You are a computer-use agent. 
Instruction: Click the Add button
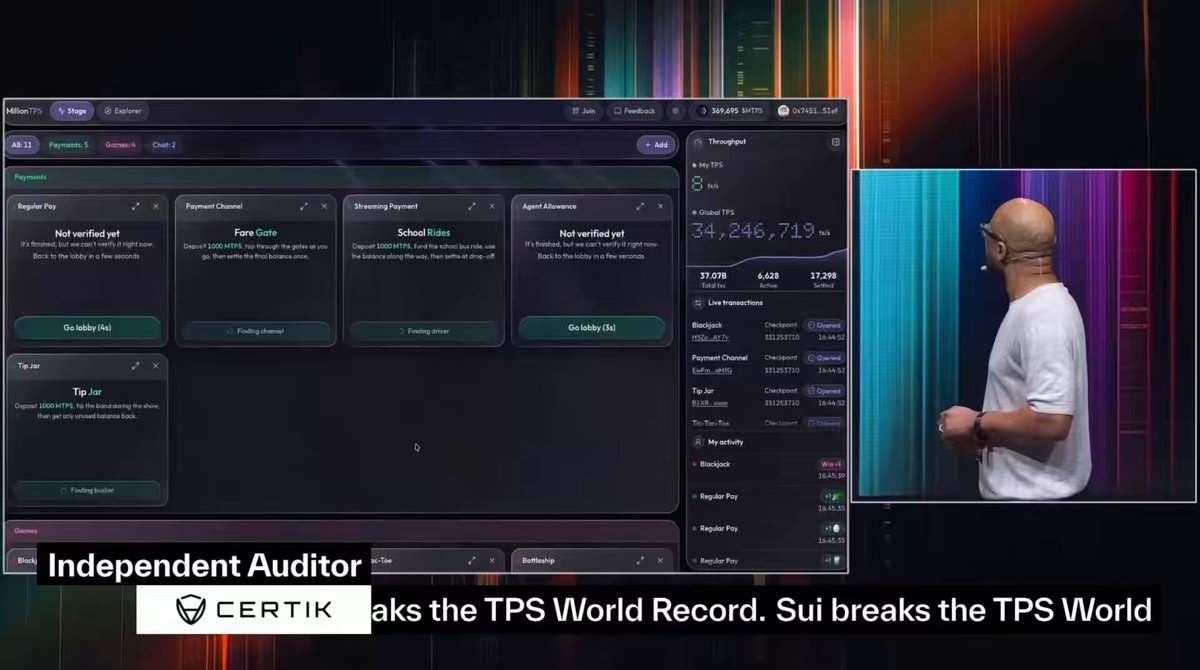pos(656,145)
